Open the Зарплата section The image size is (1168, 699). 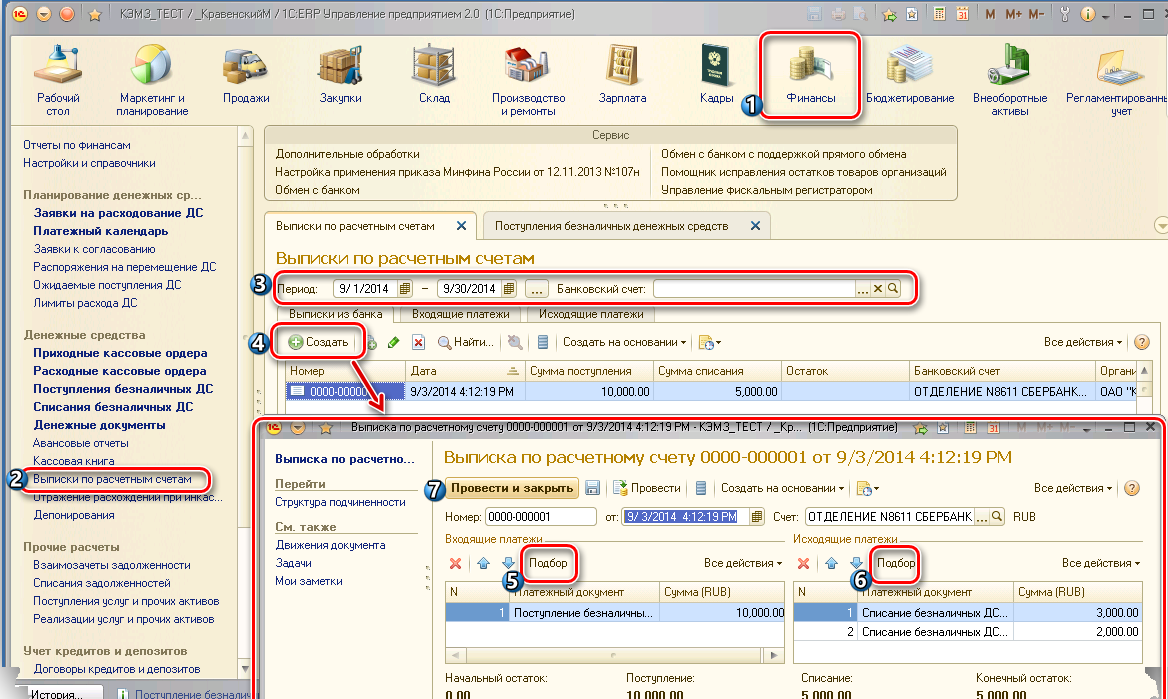[622, 75]
